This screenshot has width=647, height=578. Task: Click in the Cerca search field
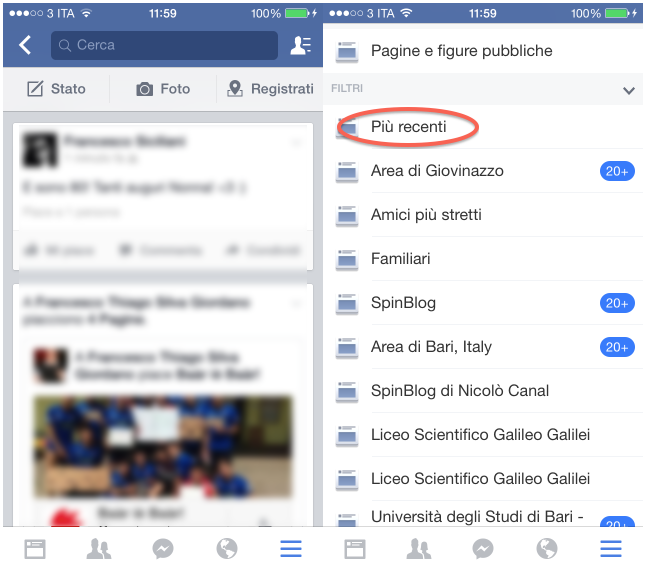point(165,45)
